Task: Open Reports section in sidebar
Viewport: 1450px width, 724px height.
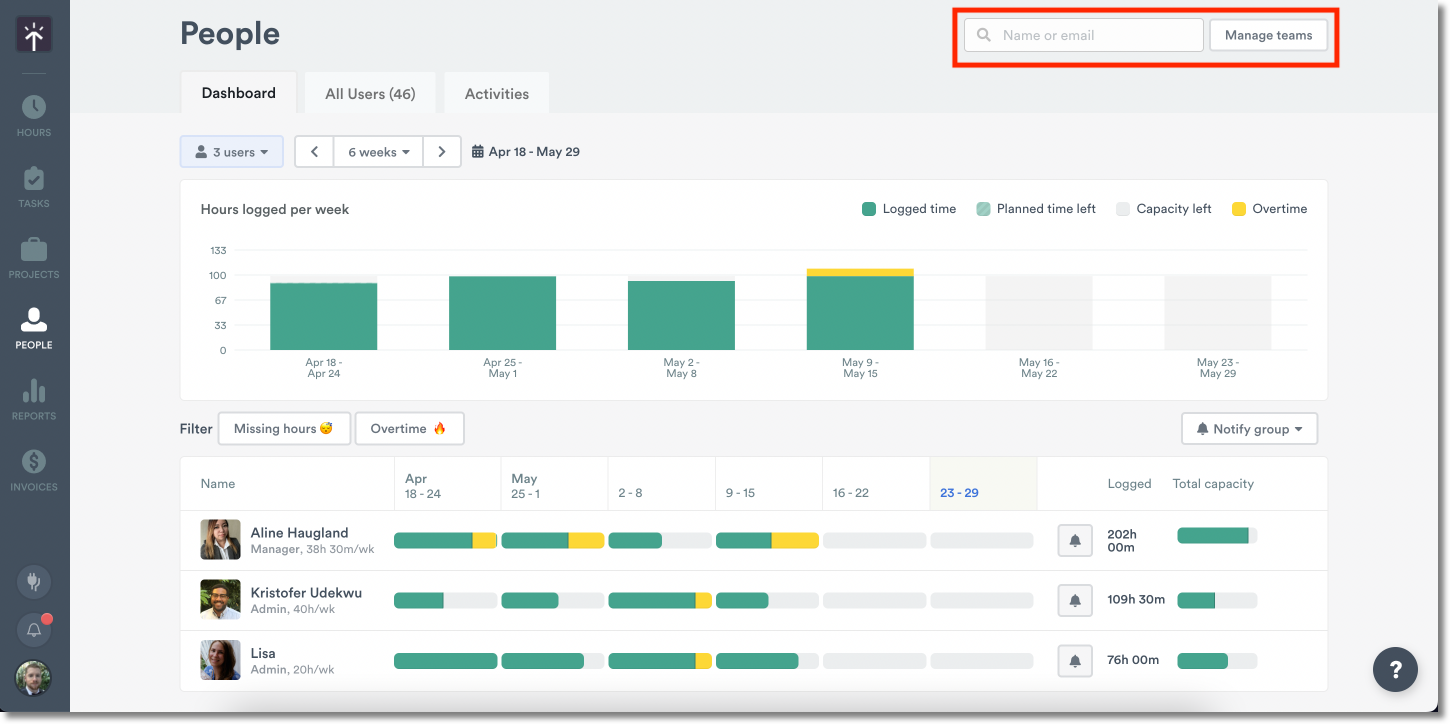Action: [x=34, y=400]
